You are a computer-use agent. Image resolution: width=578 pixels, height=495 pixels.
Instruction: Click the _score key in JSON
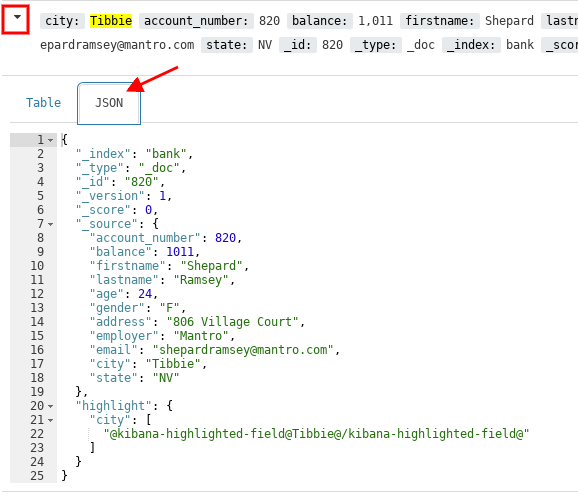point(103,210)
